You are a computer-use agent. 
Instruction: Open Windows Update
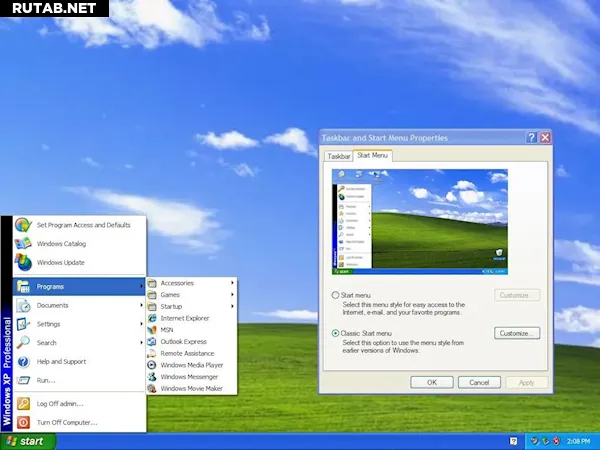click(60, 263)
